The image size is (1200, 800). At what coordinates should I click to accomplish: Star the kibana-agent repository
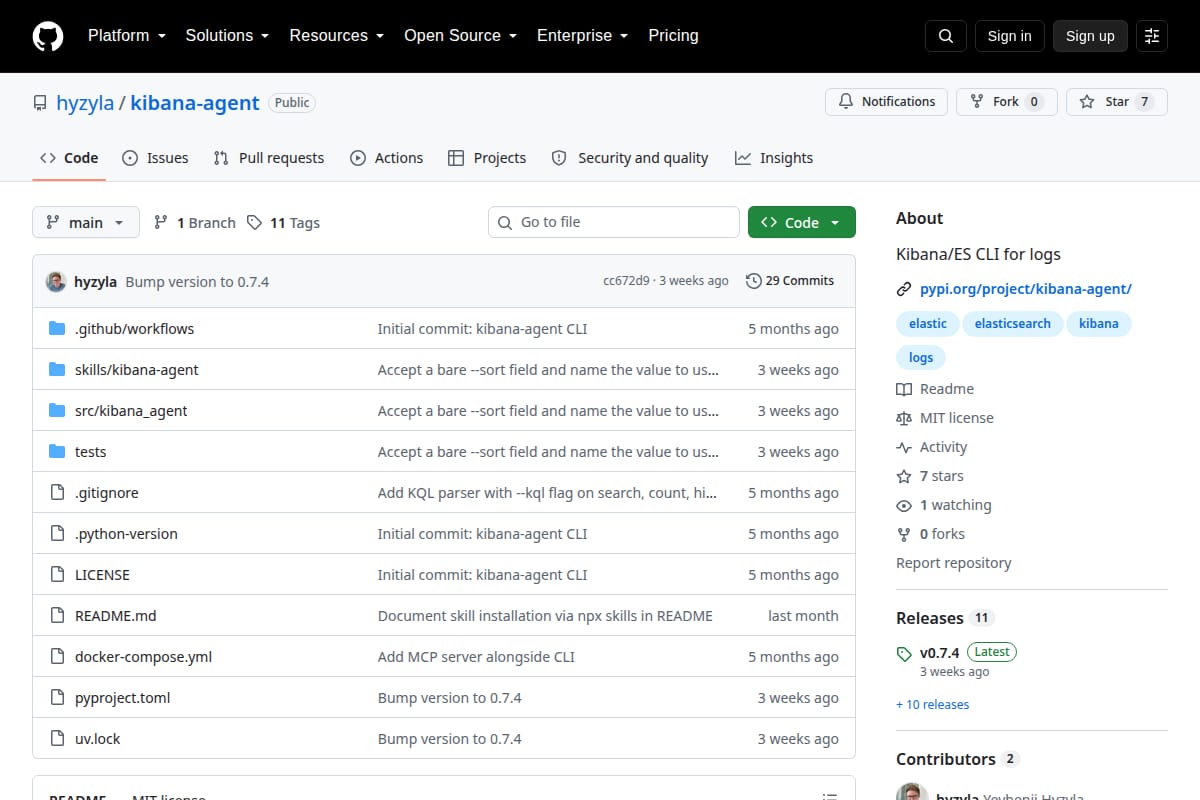coord(1116,102)
